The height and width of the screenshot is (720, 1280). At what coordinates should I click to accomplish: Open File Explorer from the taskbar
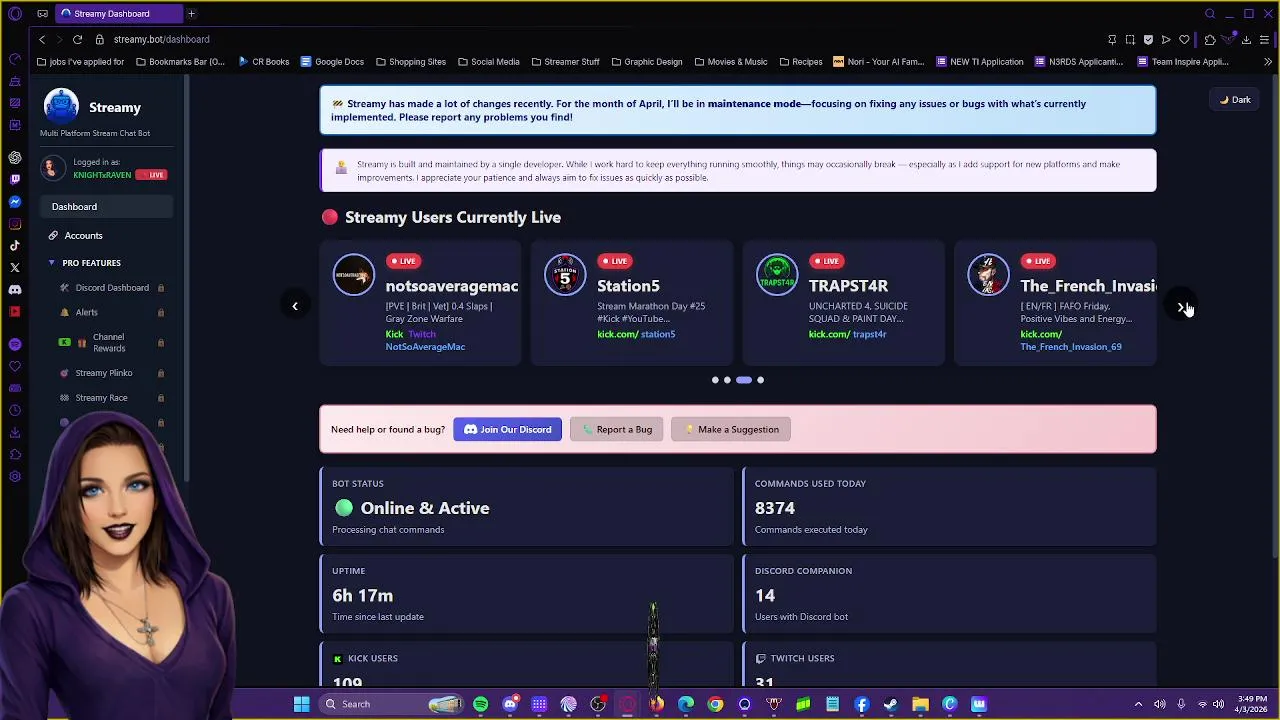coord(920,704)
